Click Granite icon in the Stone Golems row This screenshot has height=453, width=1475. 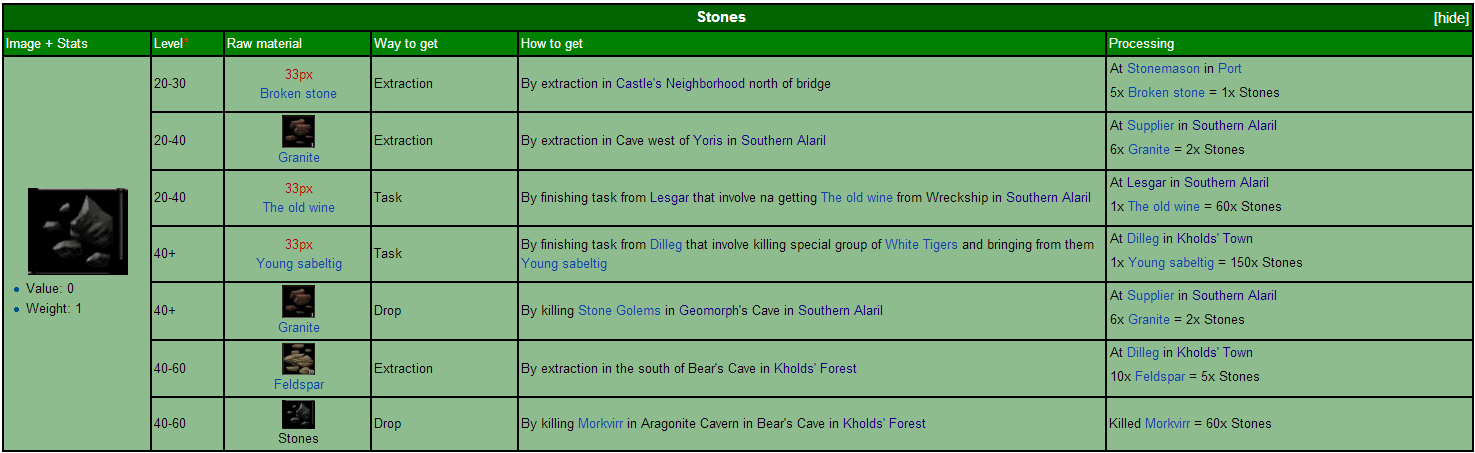coord(298,302)
